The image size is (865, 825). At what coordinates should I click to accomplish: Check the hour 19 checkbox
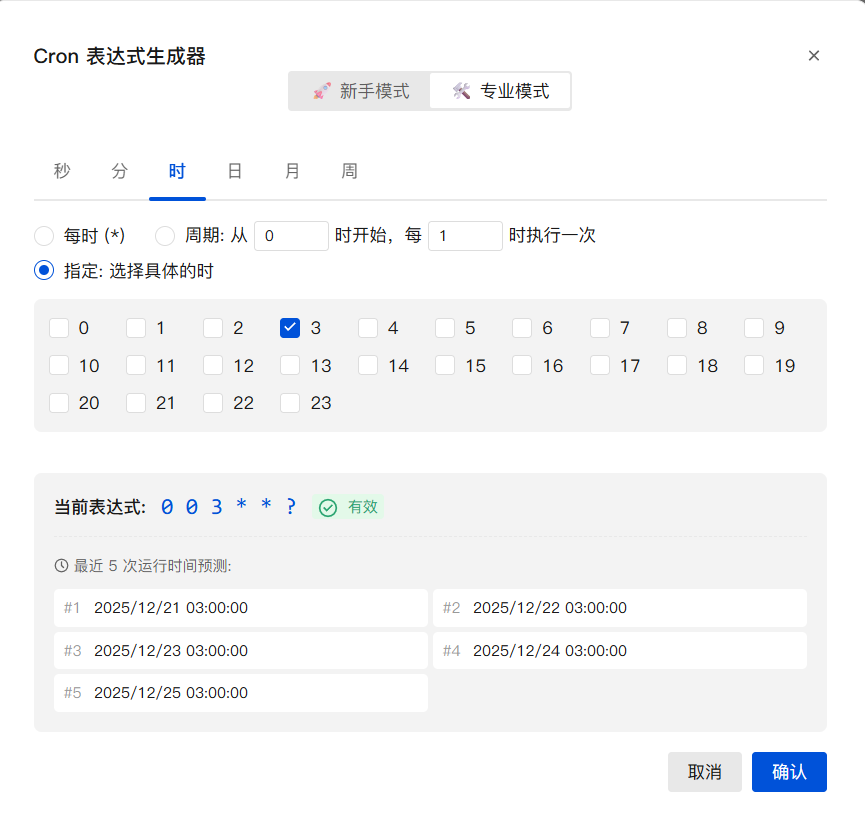(754, 366)
